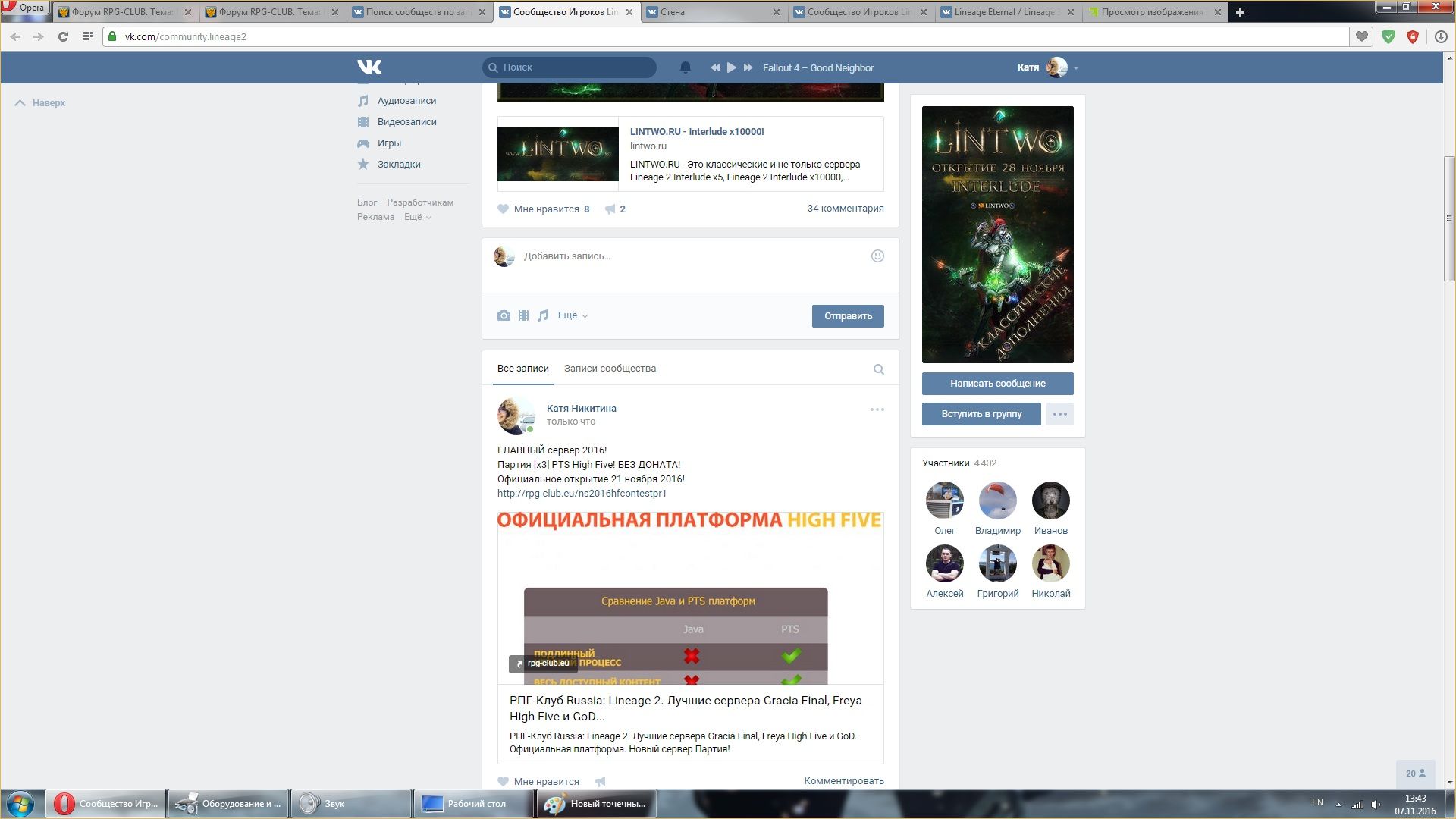This screenshot has height=819, width=1456.
Task: Attach a photo with camera icon
Action: tap(504, 315)
